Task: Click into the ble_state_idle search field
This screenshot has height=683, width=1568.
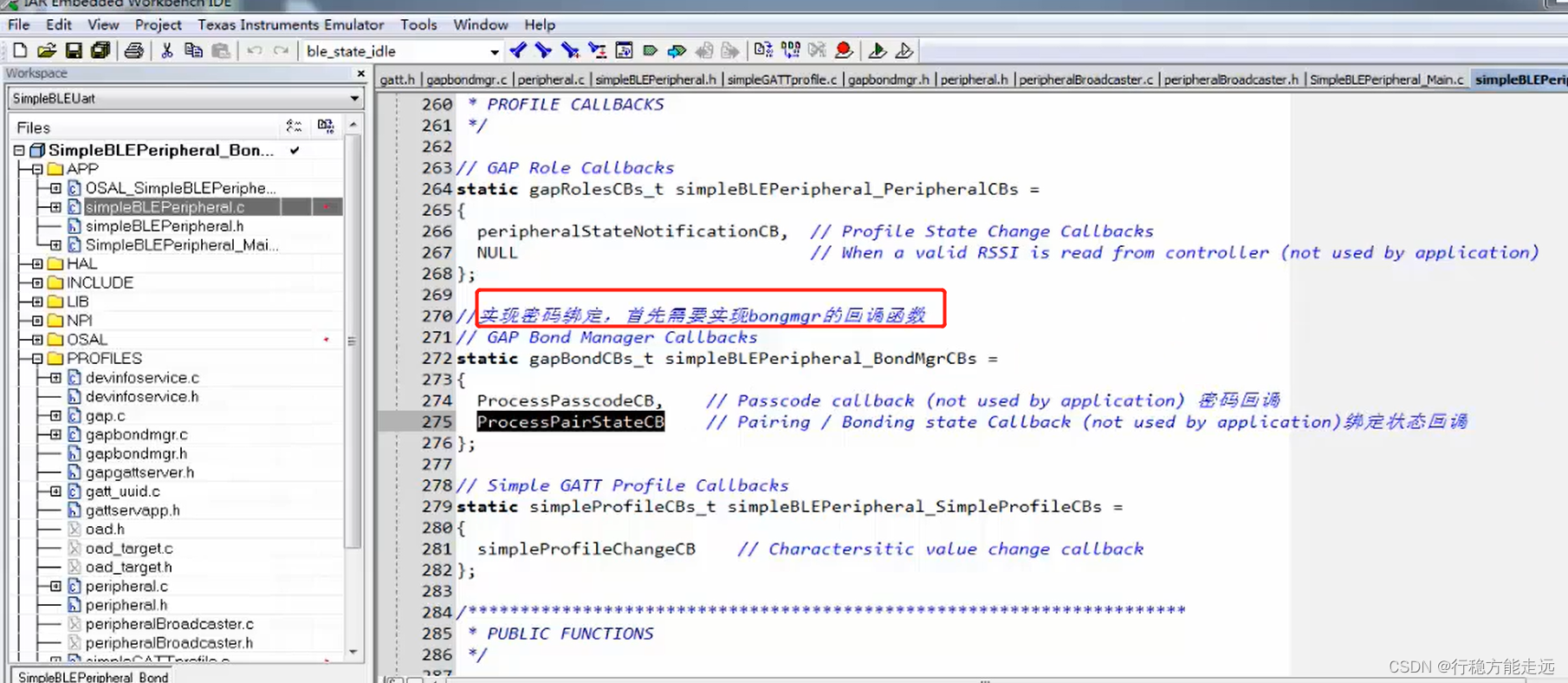Action: tap(395, 51)
